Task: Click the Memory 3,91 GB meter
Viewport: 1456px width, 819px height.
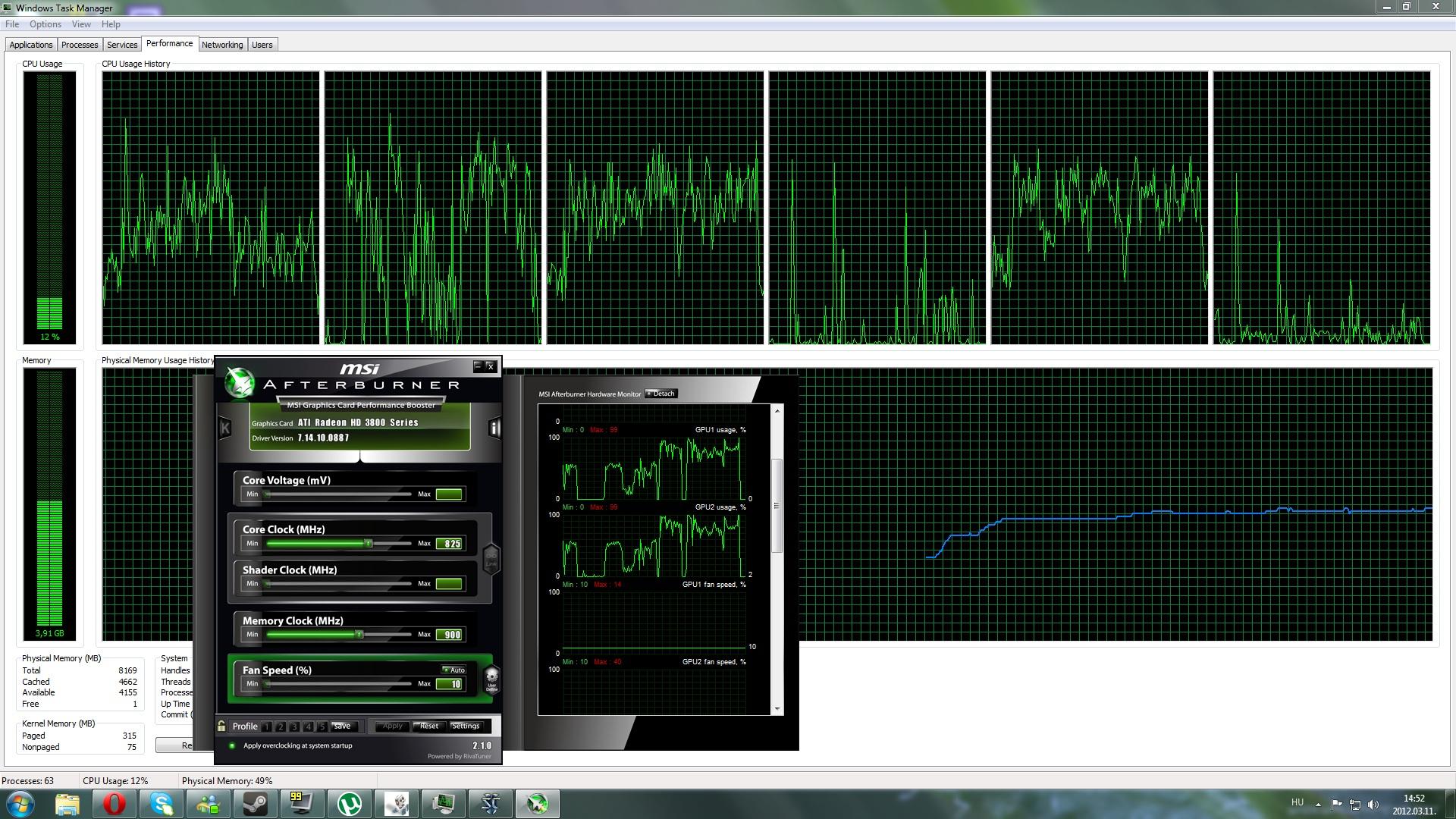Action: coord(49,504)
